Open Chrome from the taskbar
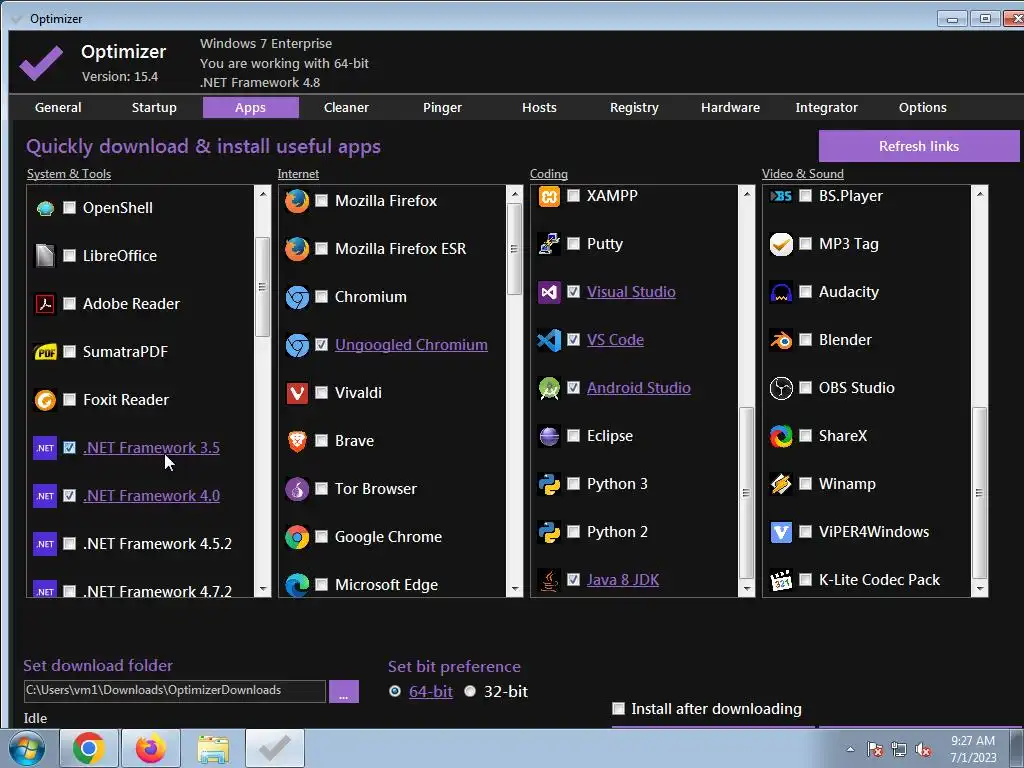The height and width of the screenshot is (768, 1024). (x=89, y=748)
